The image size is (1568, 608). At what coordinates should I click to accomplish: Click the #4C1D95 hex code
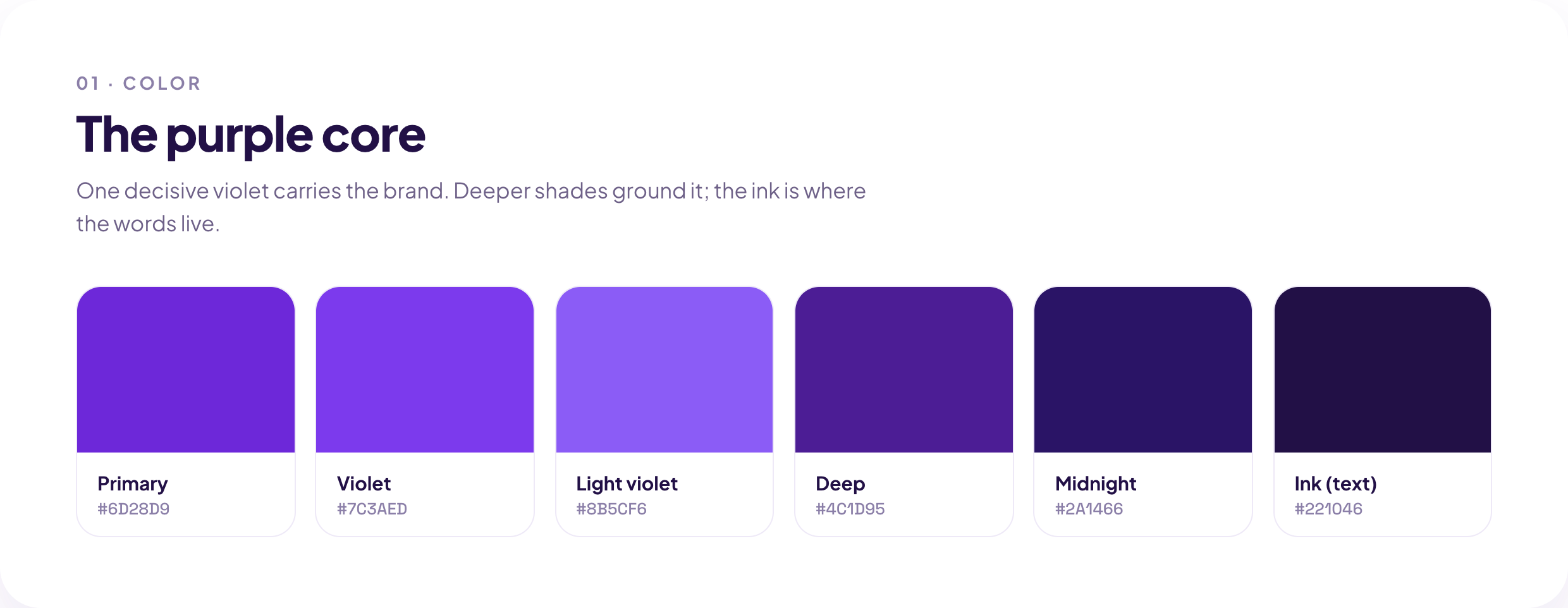pos(850,509)
